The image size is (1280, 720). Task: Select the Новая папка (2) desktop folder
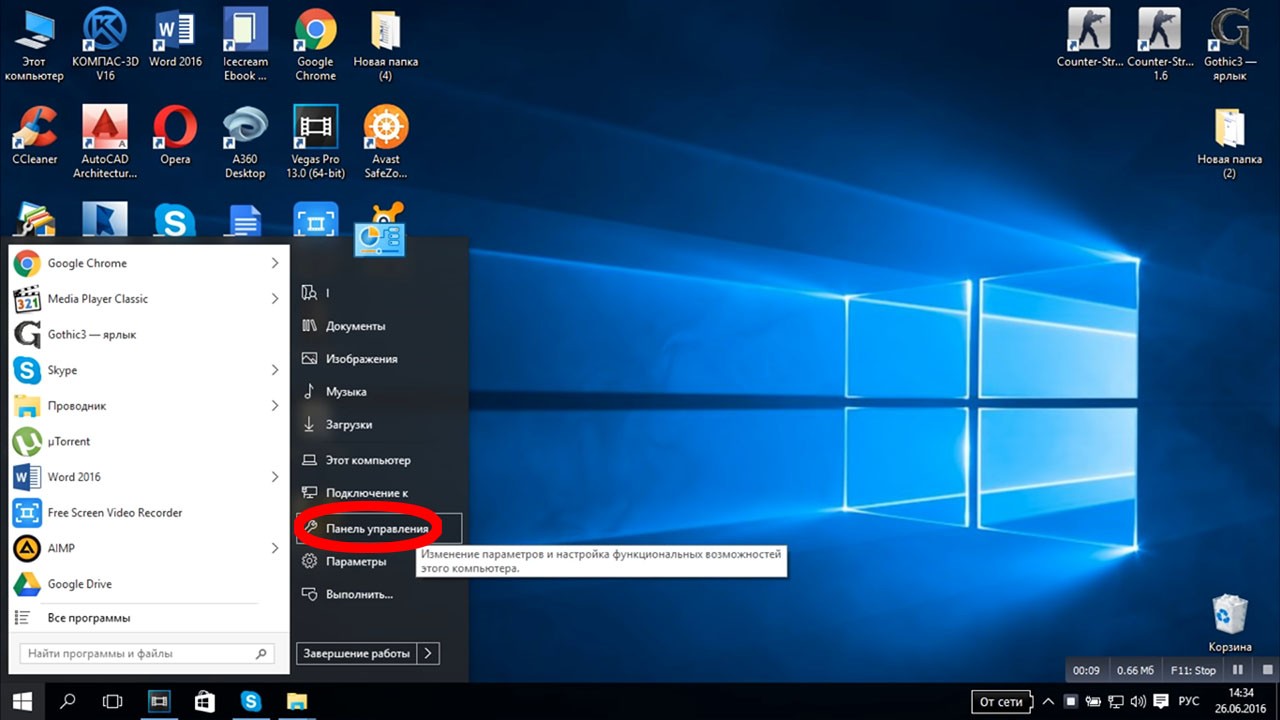tap(1229, 142)
